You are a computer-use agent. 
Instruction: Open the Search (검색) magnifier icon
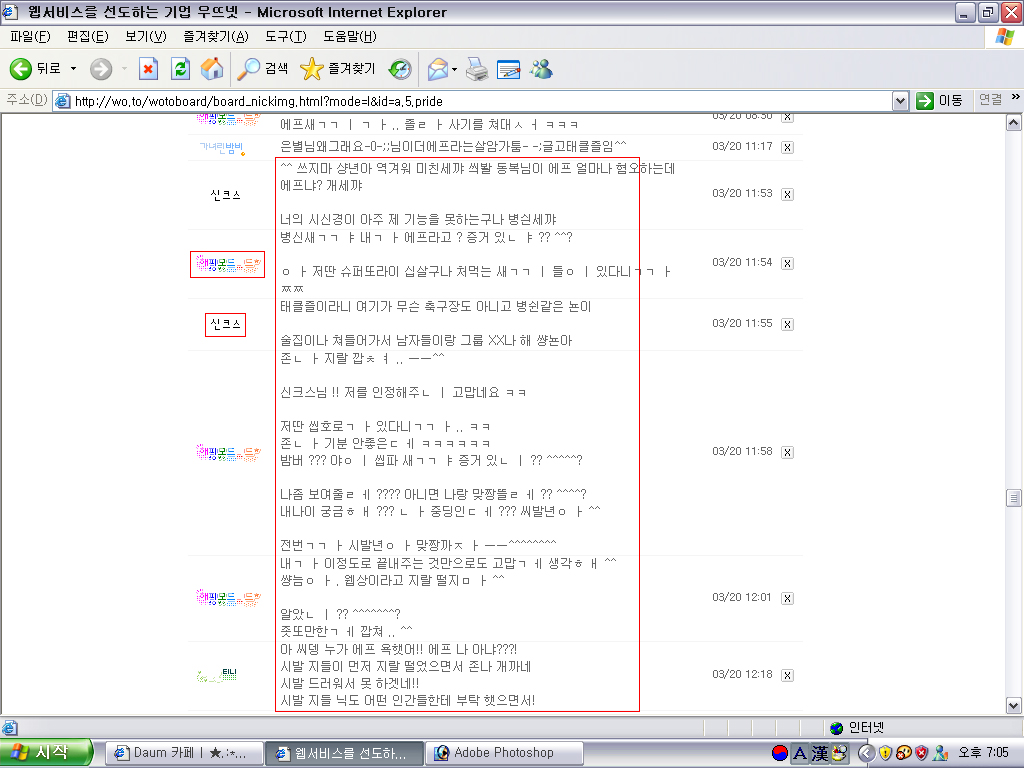point(248,69)
